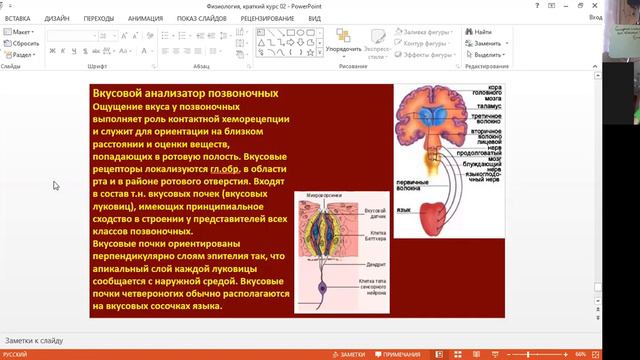Image resolution: width=640 pixels, height=360 pixels.
Task: Open the Макет layout dropdown
Action: (19, 32)
